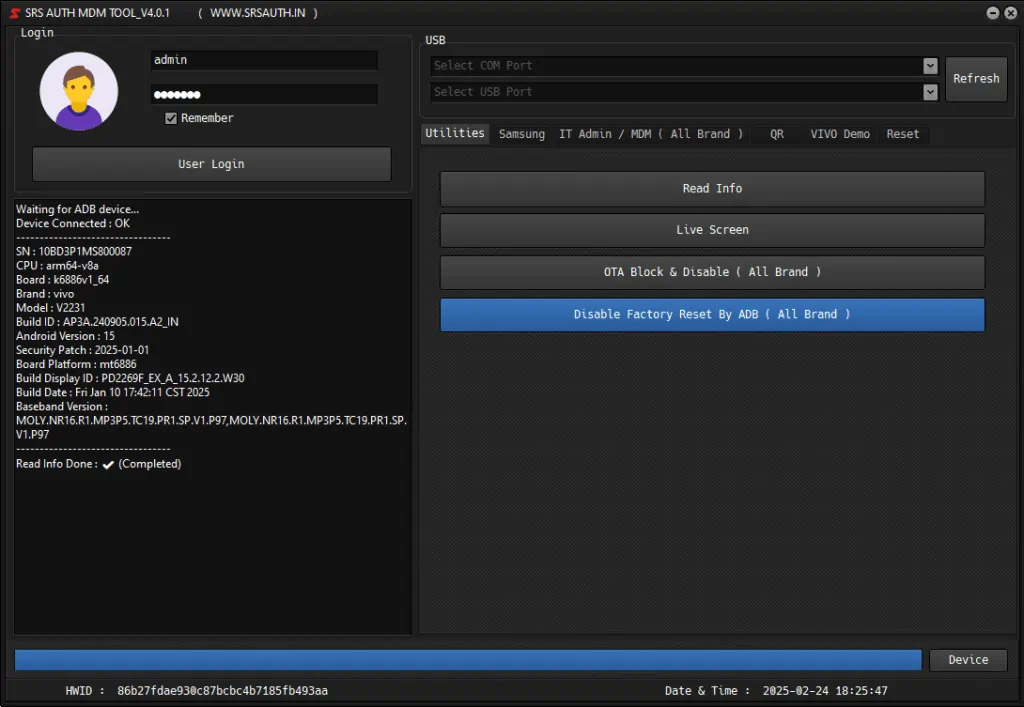Open IT Admin / MDM tab
Screen dimensions: 1024x707
coord(651,134)
